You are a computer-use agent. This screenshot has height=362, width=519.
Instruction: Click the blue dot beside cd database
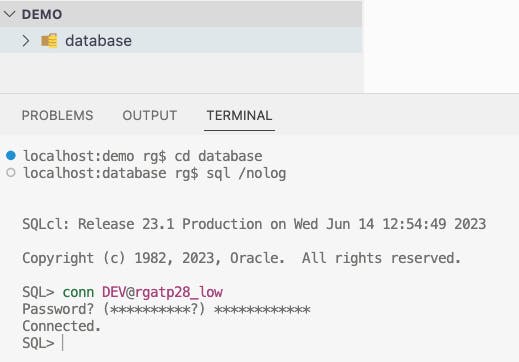(x=11, y=155)
